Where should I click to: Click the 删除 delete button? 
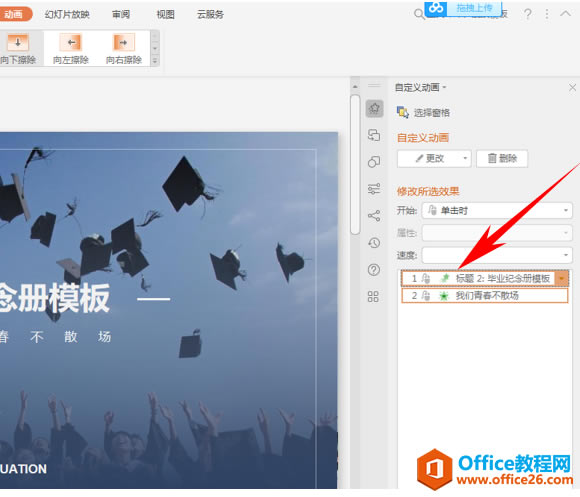502,159
